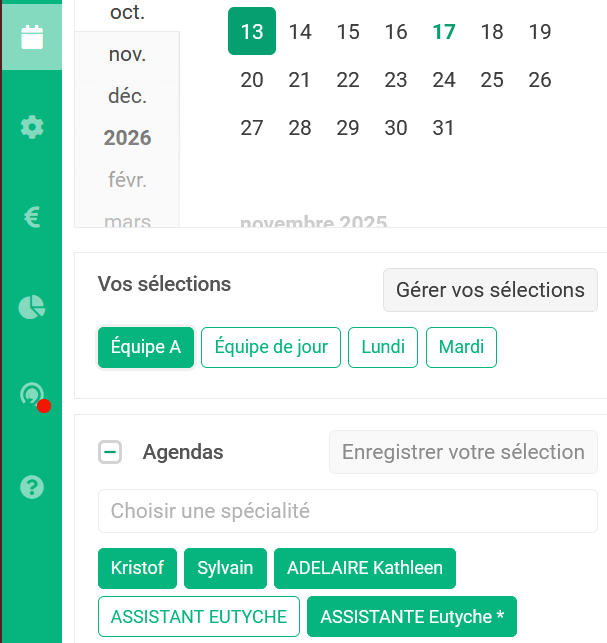This screenshot has width=607, height=643.
Task: Open the pie chart statistics icon
Action: coord(32,307)
